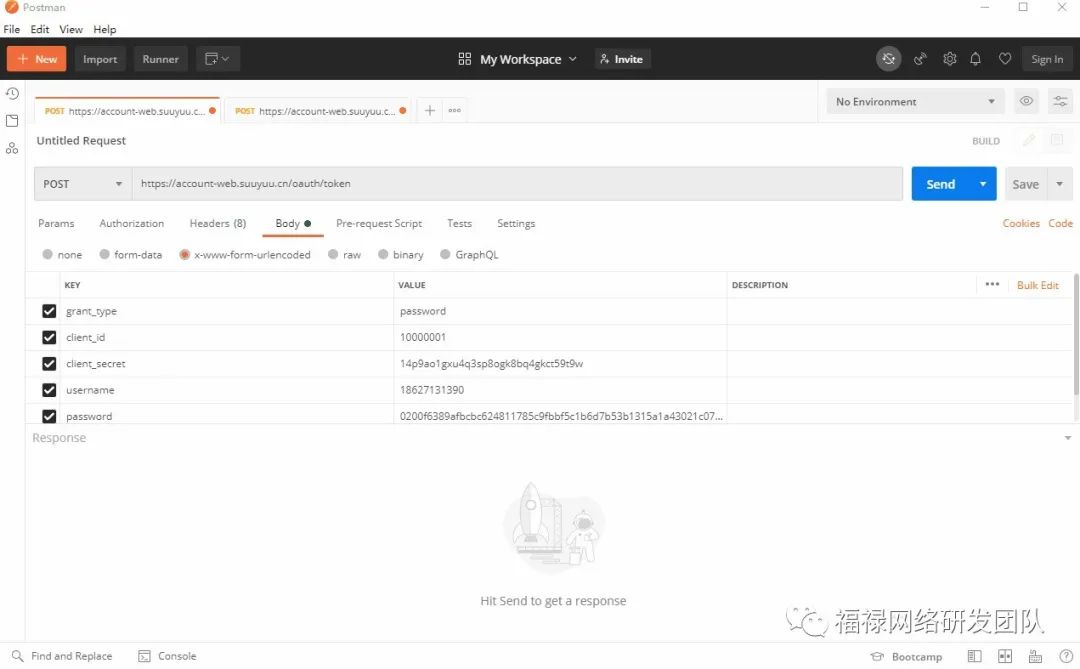Open the Collections sidebar icon
This screenshot has height=669, width=1080.
[12, 121]
